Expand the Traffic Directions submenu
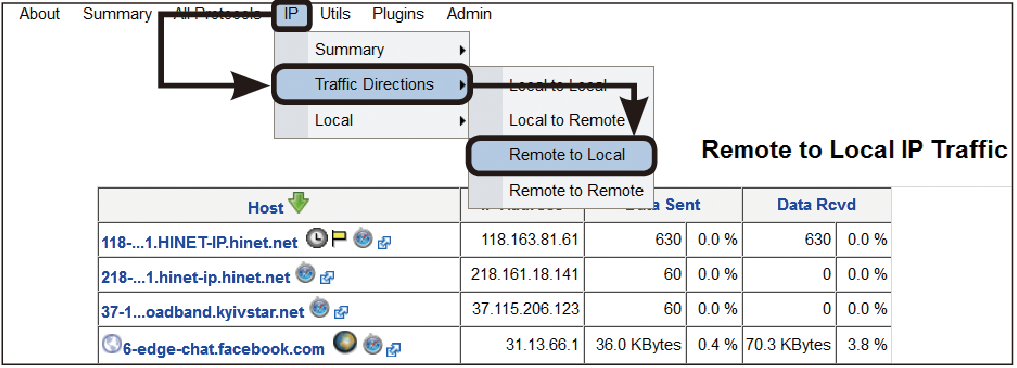The image size is (1017, 368). pyautogui.click(x=372, y=84)
